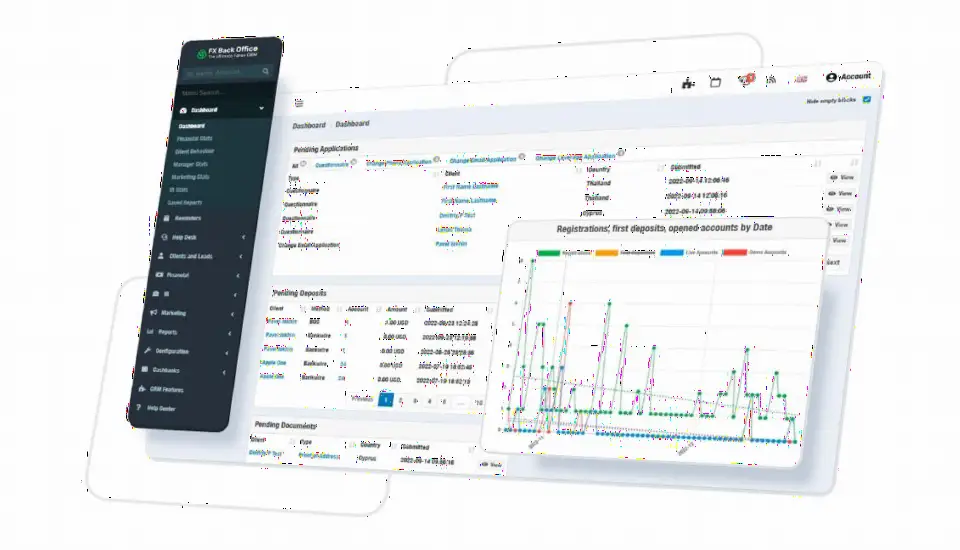Click the Configuration wrench icon

[x=147, y=350]
